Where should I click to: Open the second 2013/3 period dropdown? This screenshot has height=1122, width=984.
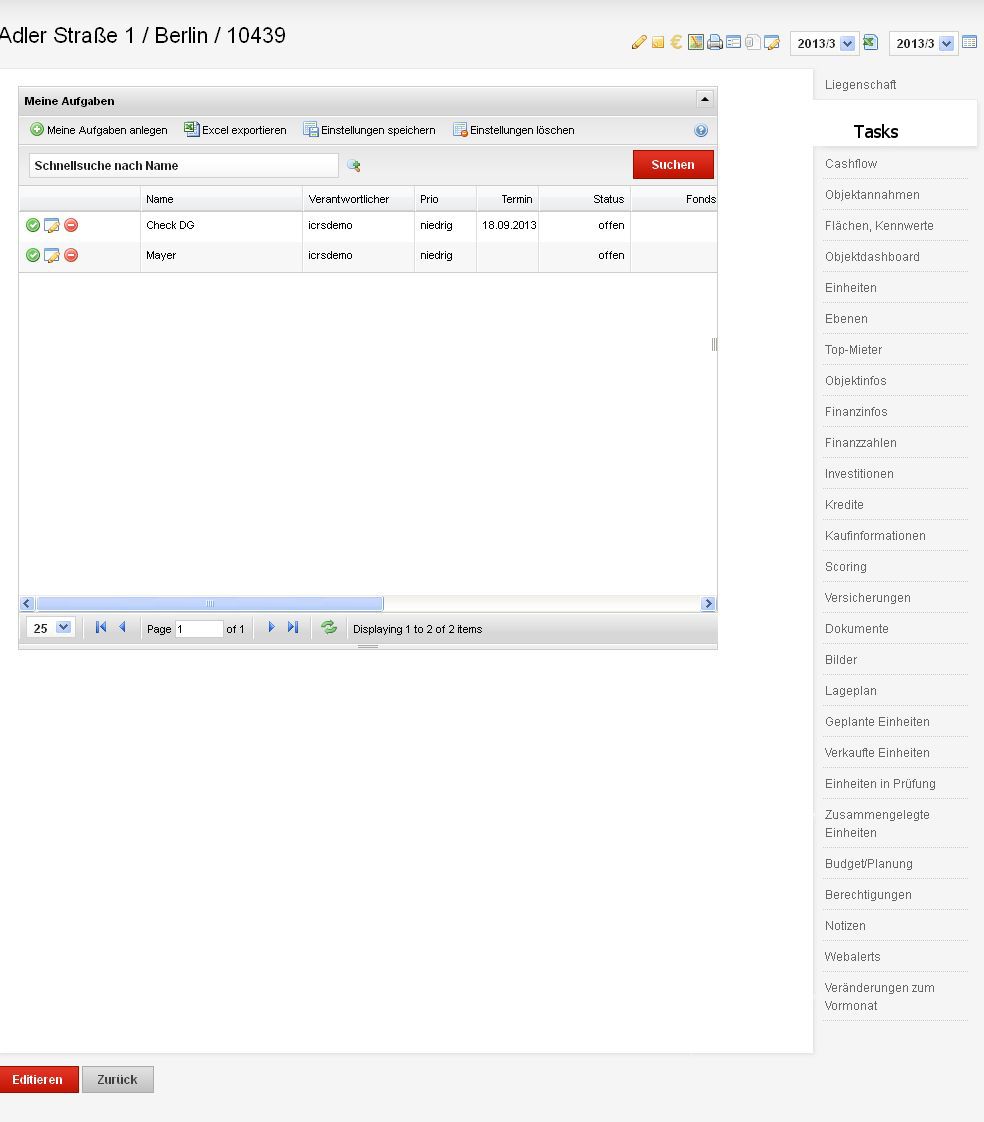click(x=946, y=44)
